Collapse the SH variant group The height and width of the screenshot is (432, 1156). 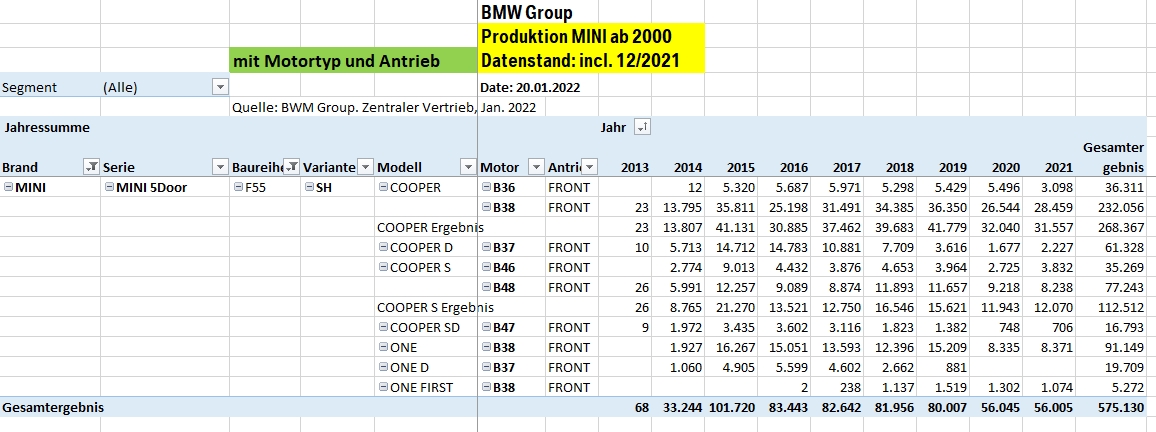(309, 187)
